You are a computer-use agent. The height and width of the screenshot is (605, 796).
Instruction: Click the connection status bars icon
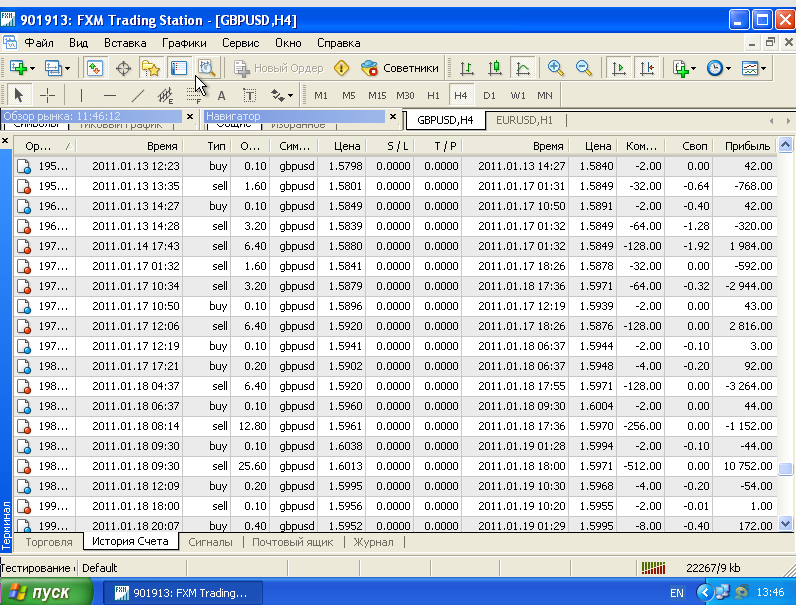pyautogui.click(x=653, y=568)
